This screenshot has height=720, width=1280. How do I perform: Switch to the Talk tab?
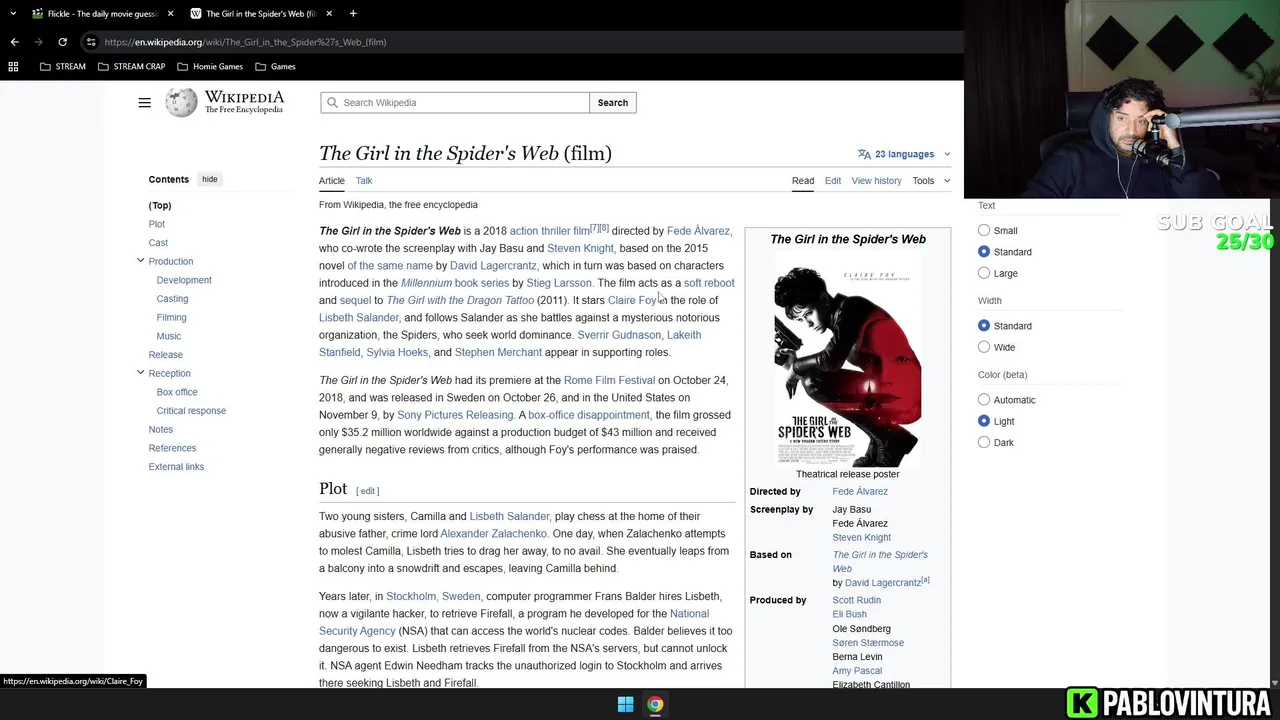[364, 181]
